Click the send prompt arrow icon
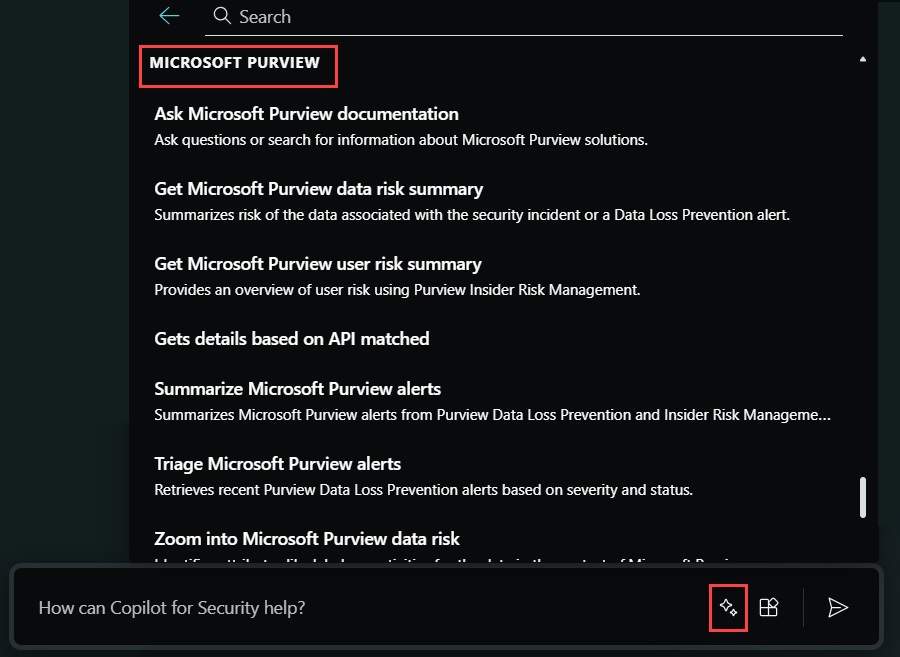900x657 pixels. [x=838, y=607]
